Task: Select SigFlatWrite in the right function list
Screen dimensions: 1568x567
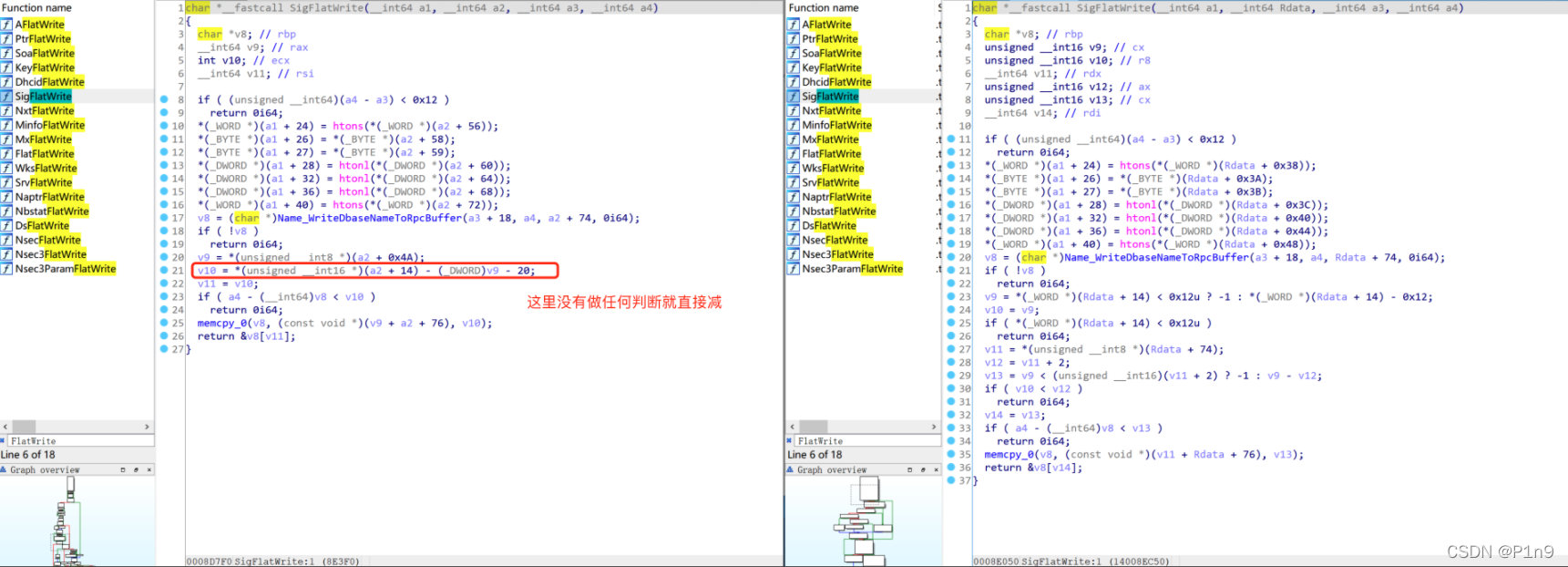Action: coord(864,96)
